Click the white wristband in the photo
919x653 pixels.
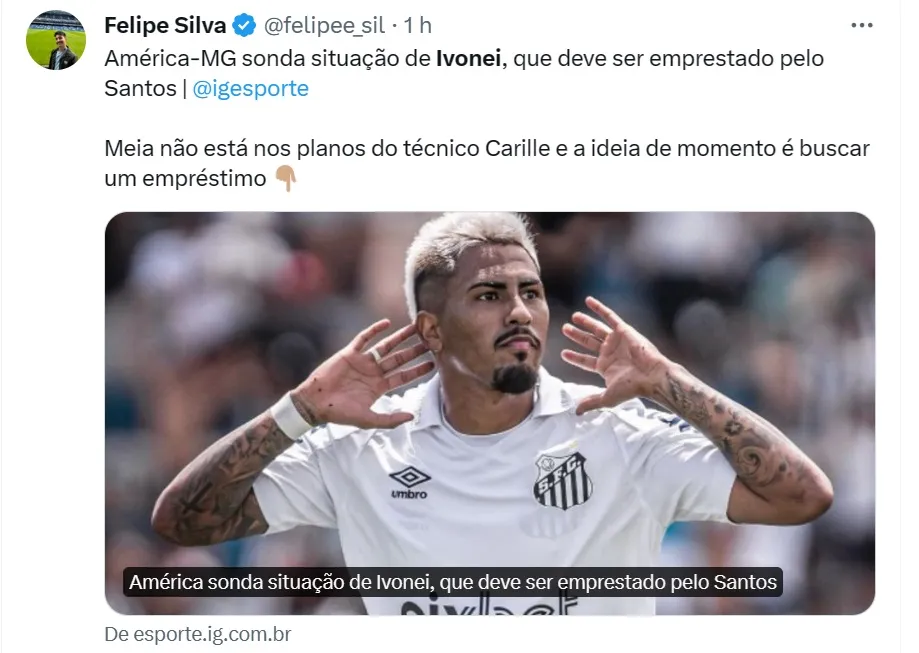[x=291, y=417]
